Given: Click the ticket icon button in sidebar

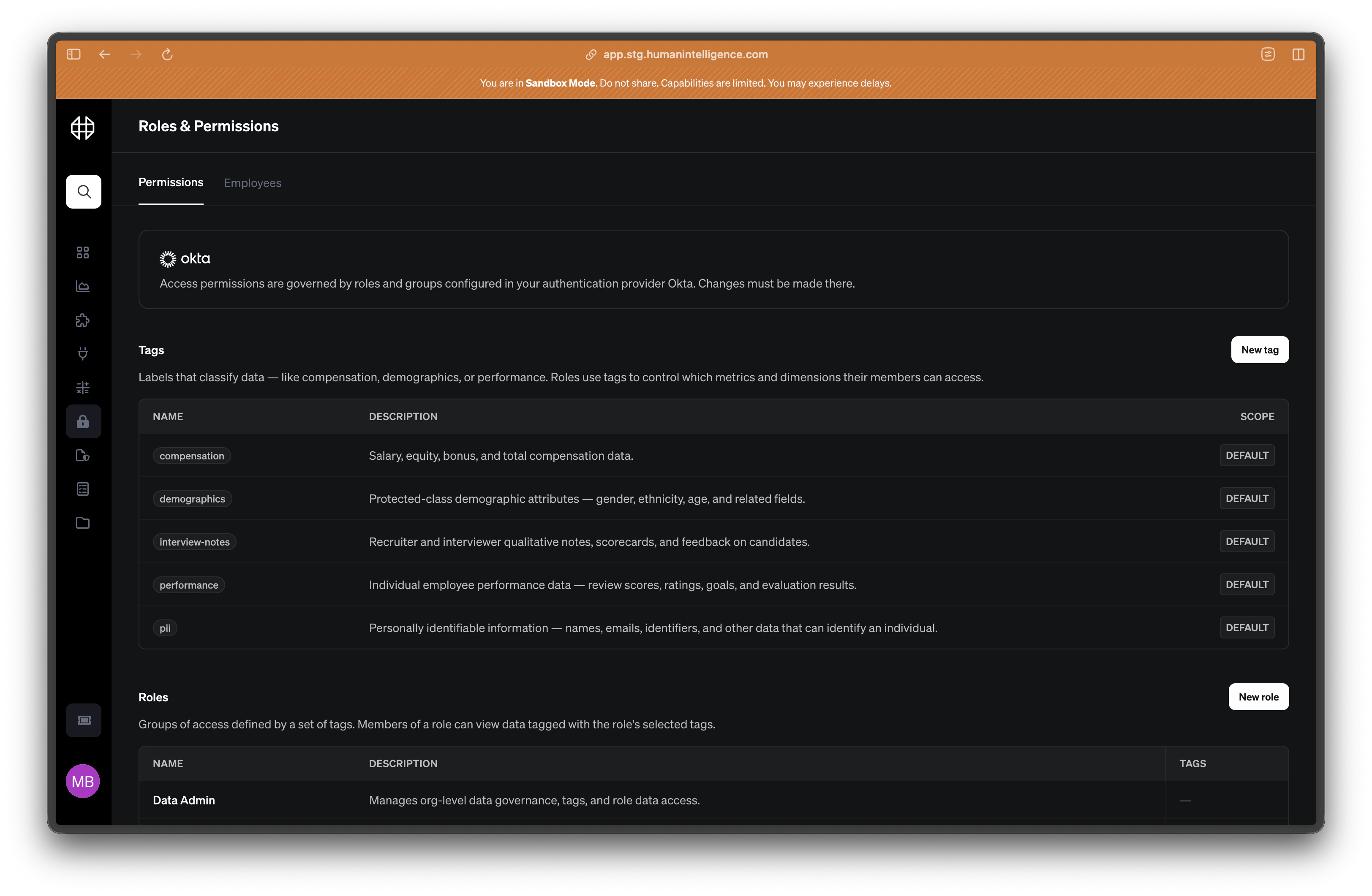Looking at the screenshot, I should point(84,720).
